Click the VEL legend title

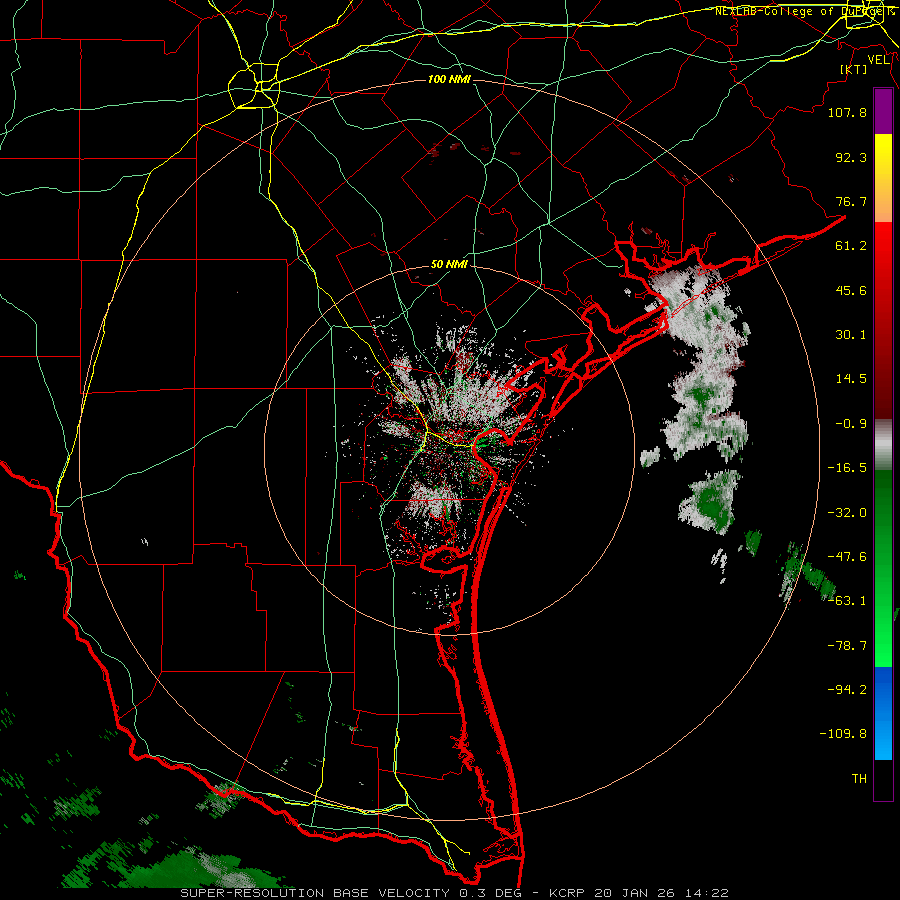[x=878, y=60]
